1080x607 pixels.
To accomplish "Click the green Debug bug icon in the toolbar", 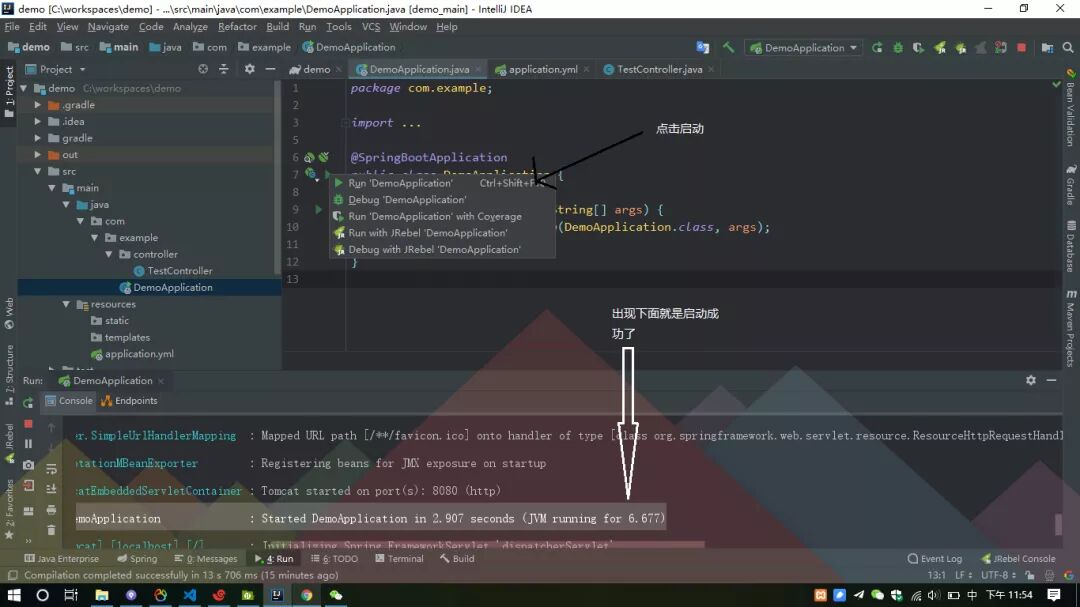I will click(x=897, y=48).
